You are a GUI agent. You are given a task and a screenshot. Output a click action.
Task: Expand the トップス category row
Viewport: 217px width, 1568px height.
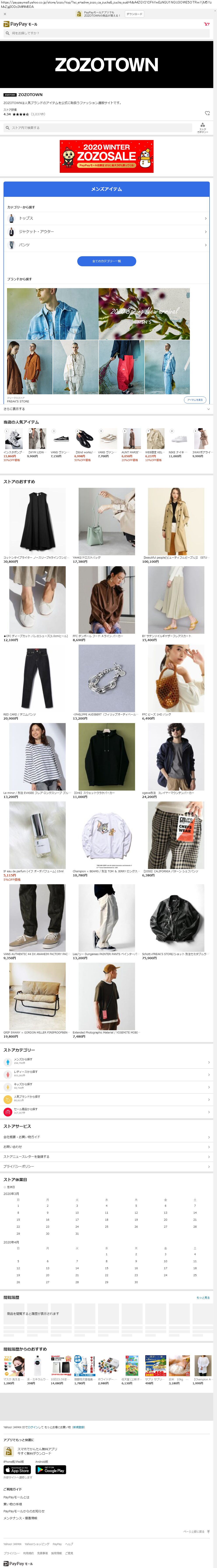pos(107,218)
